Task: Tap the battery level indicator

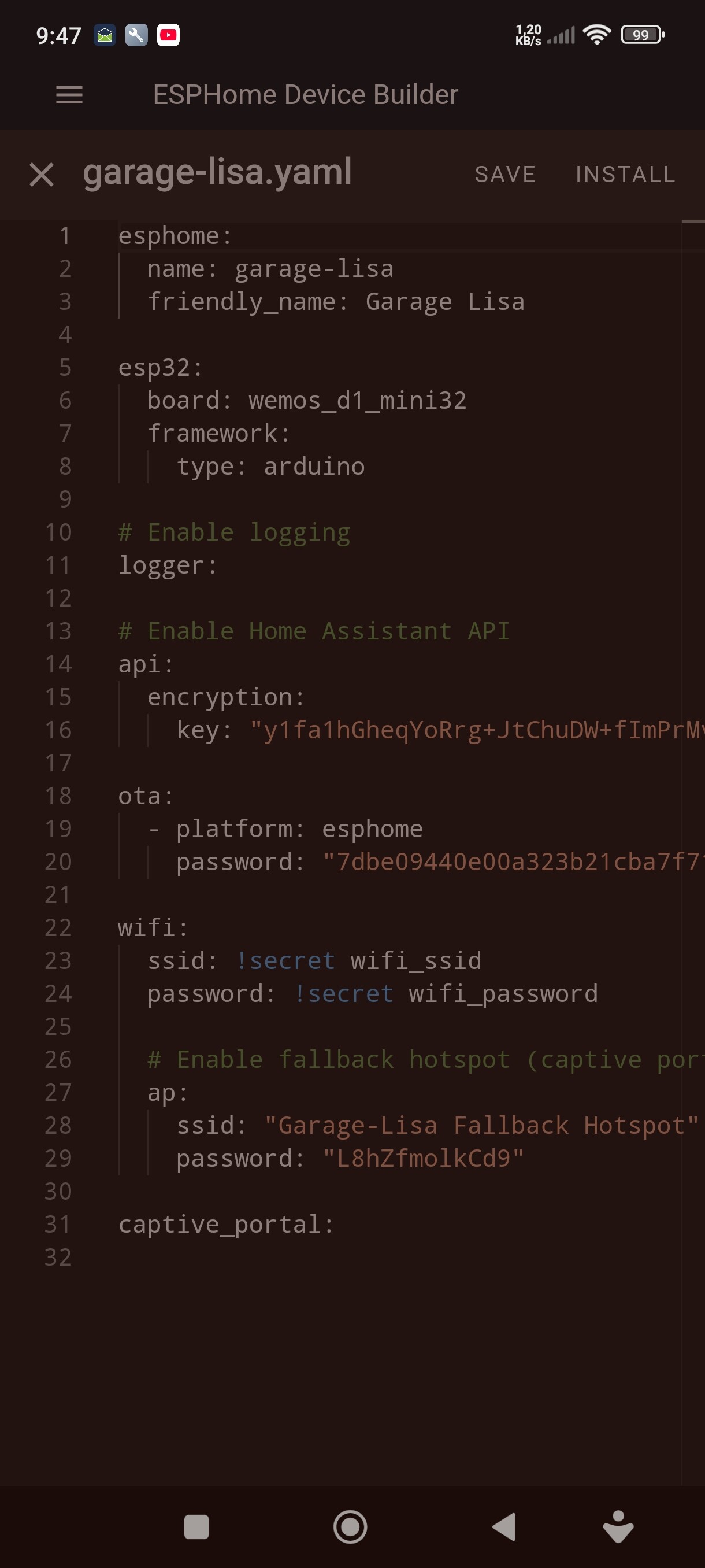Action: tap(642, 35)
